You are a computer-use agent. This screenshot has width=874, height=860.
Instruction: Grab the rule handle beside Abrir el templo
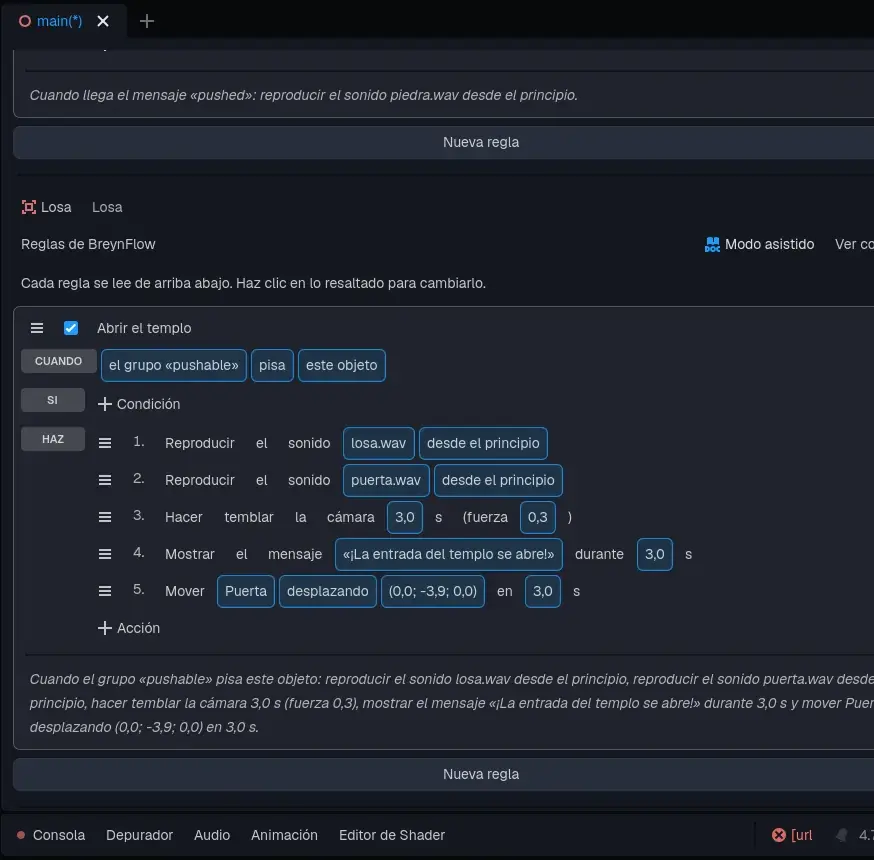coord(37,328)
